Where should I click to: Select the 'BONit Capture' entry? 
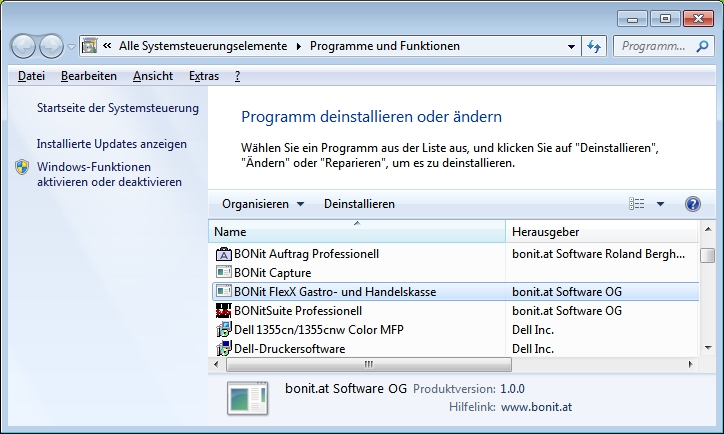click(272, 273)
